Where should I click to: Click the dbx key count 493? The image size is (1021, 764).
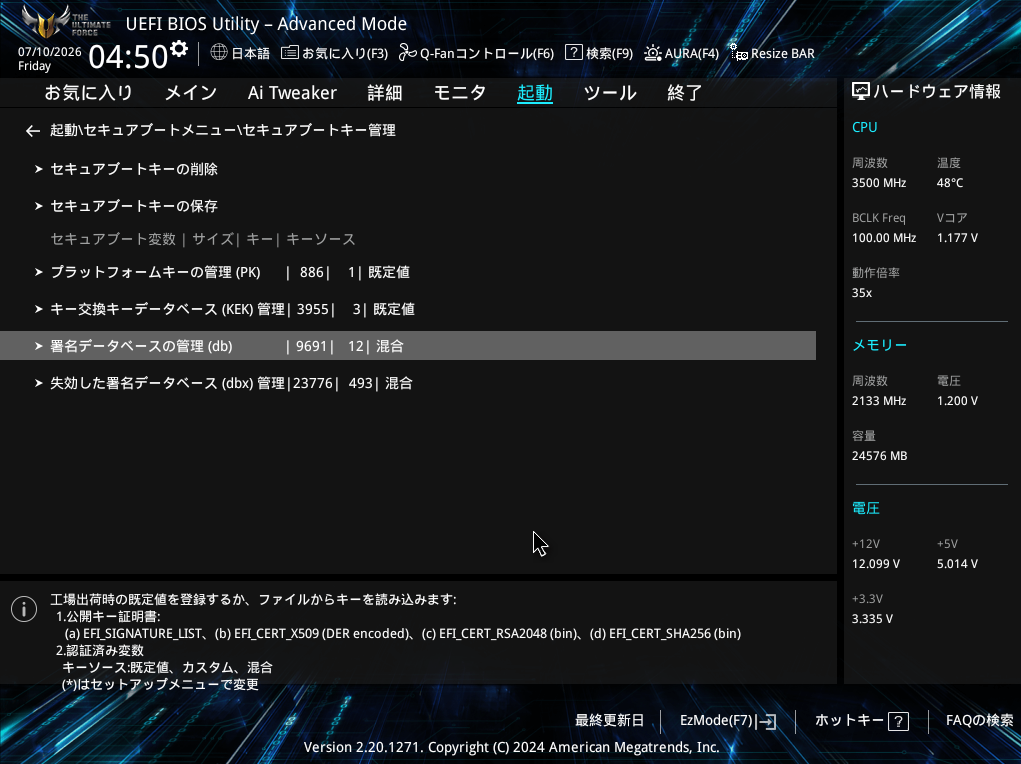point(360,383)
